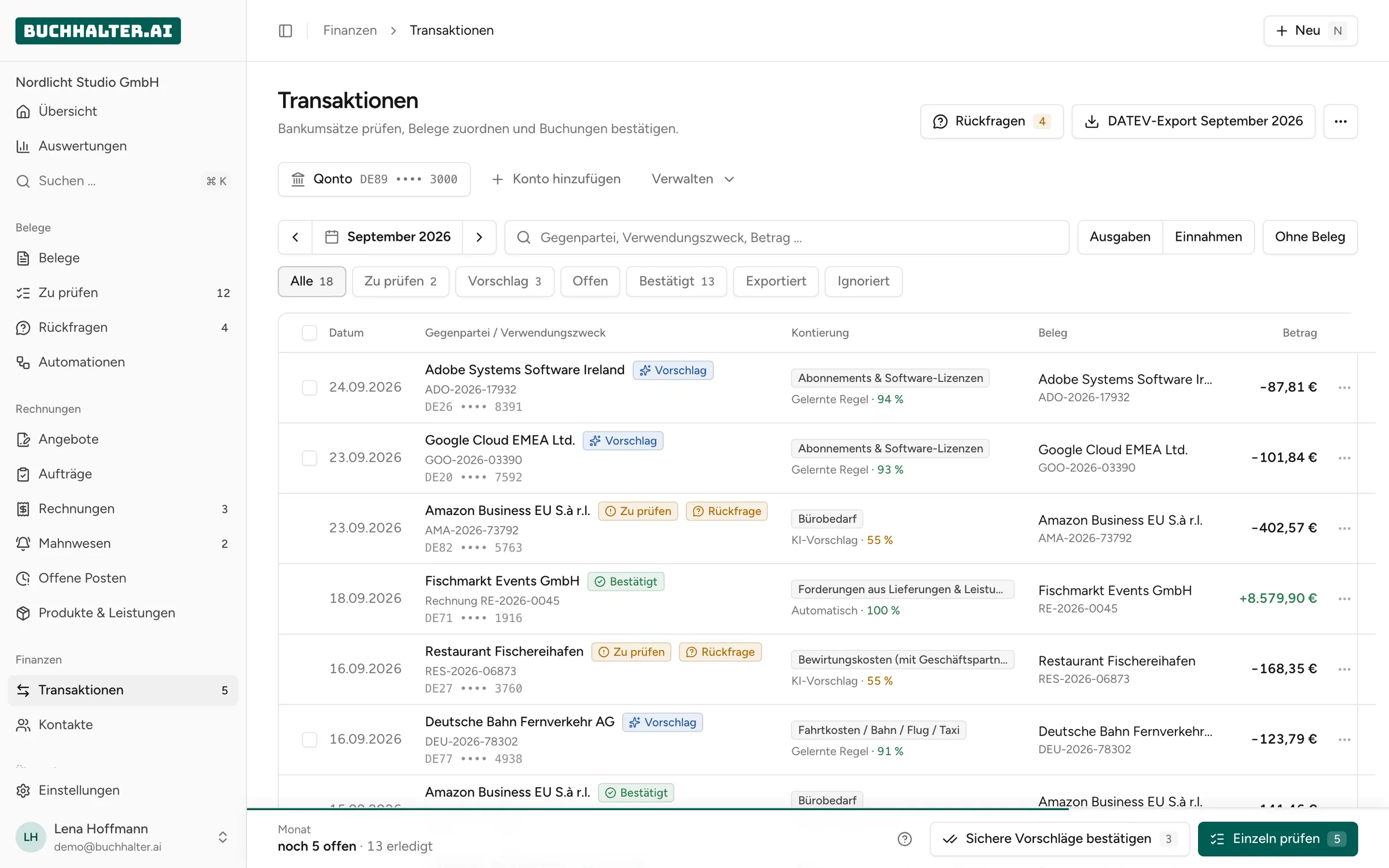This screenshot has height=868, width=1389.
Task: Open Kontakte in sidebar
Action: point(123,724)
